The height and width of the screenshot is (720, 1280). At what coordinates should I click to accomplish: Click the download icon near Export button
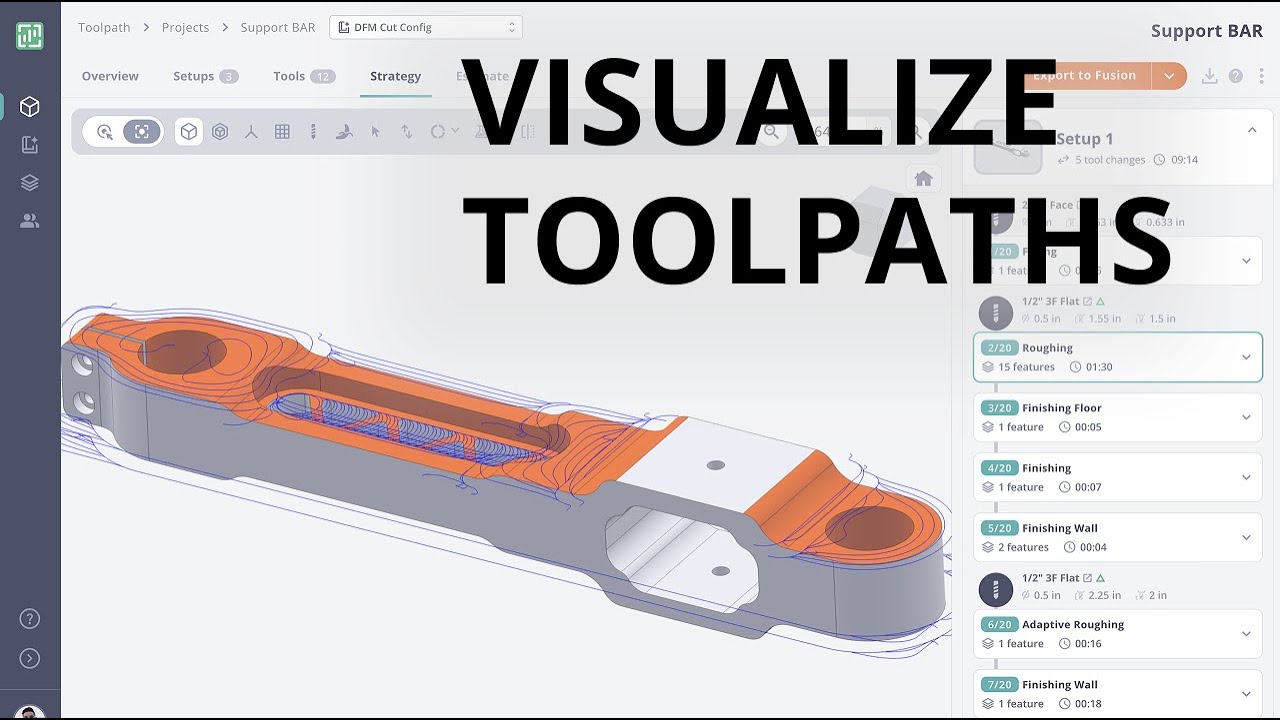pyautogui.click(x=1209, y=76)
